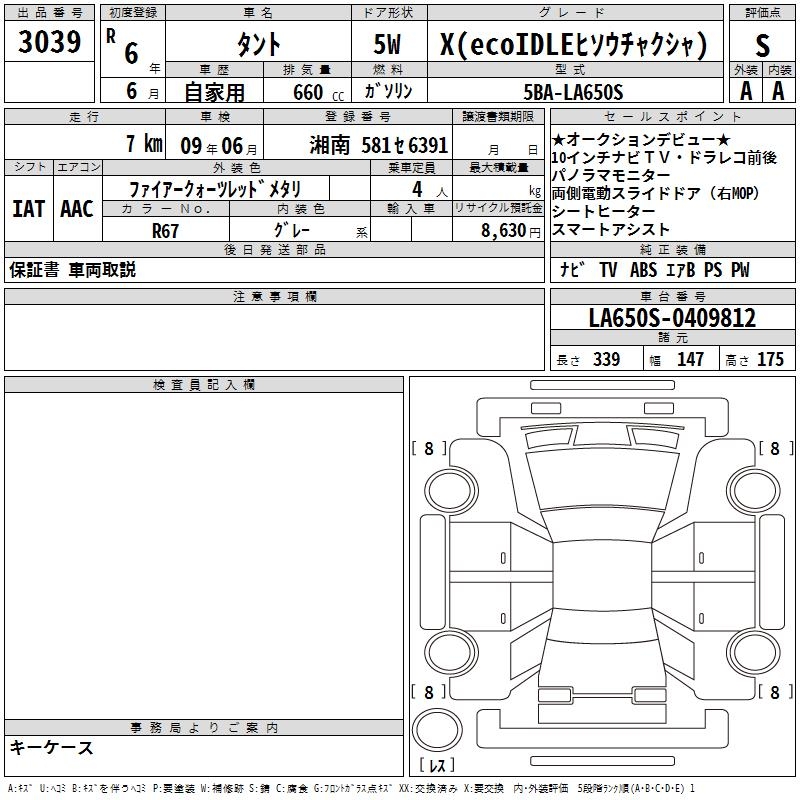Click the front-left tire tread value [8]
This screenshot has height=800, width=800.
[429, 448]
